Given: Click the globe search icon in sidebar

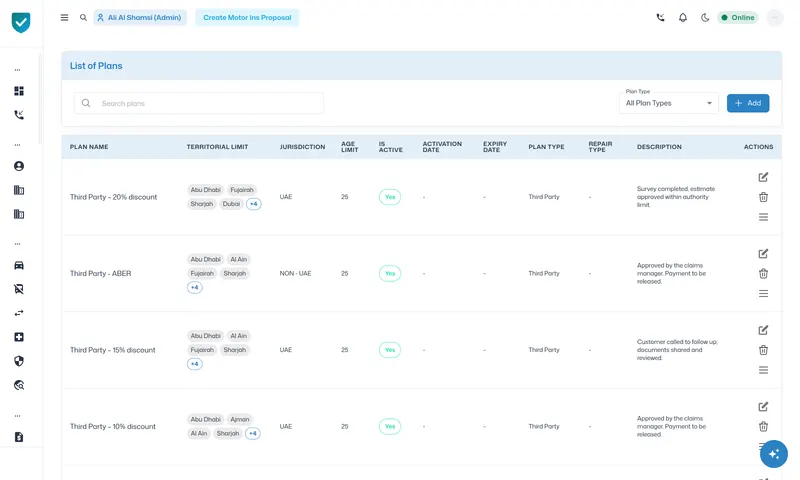Looking at the screenshot, I should pos(19,385).
